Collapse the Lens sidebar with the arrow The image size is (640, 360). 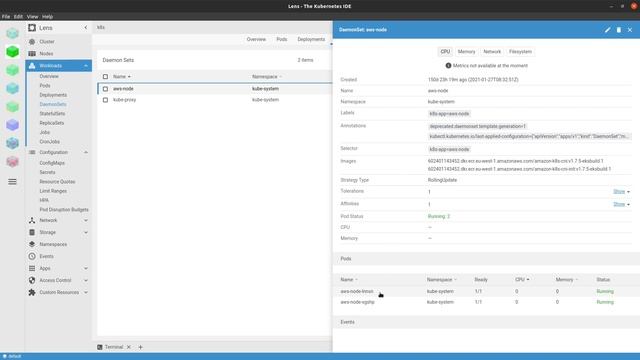tap(86, 28)
